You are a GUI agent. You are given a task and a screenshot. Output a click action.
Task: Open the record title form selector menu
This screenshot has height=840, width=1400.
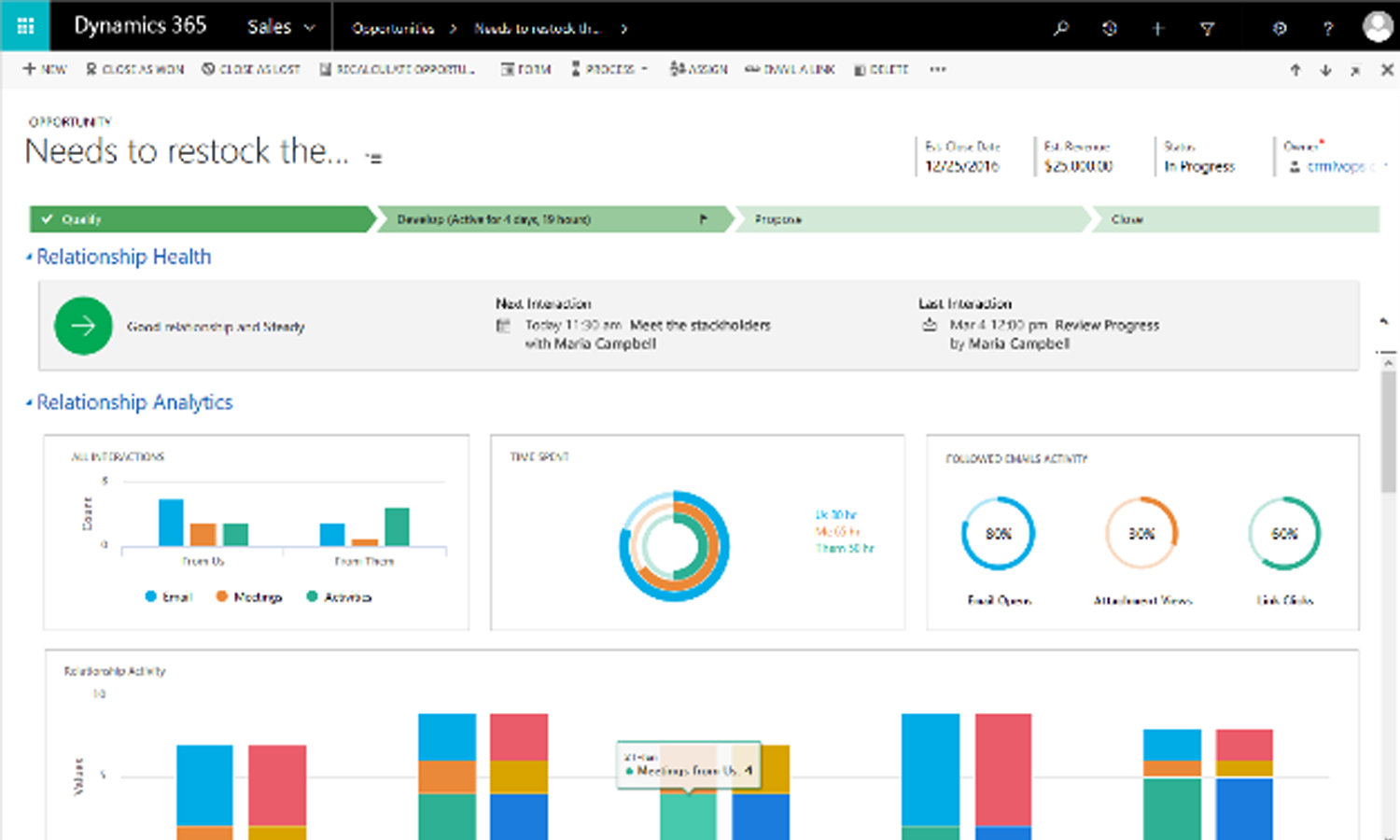tap(374, 158)
